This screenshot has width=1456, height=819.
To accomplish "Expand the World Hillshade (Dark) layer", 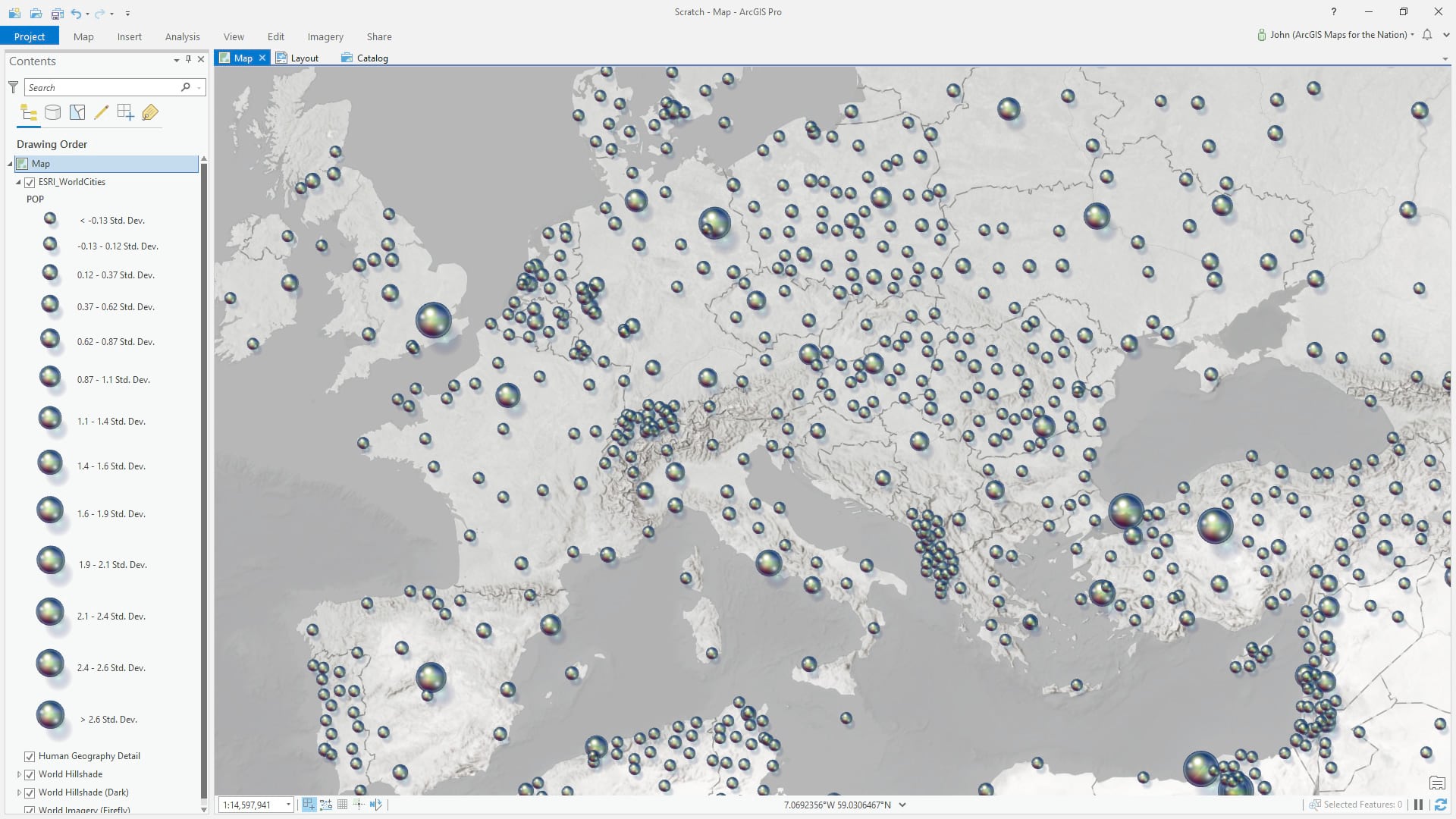I will coord(19,792).
